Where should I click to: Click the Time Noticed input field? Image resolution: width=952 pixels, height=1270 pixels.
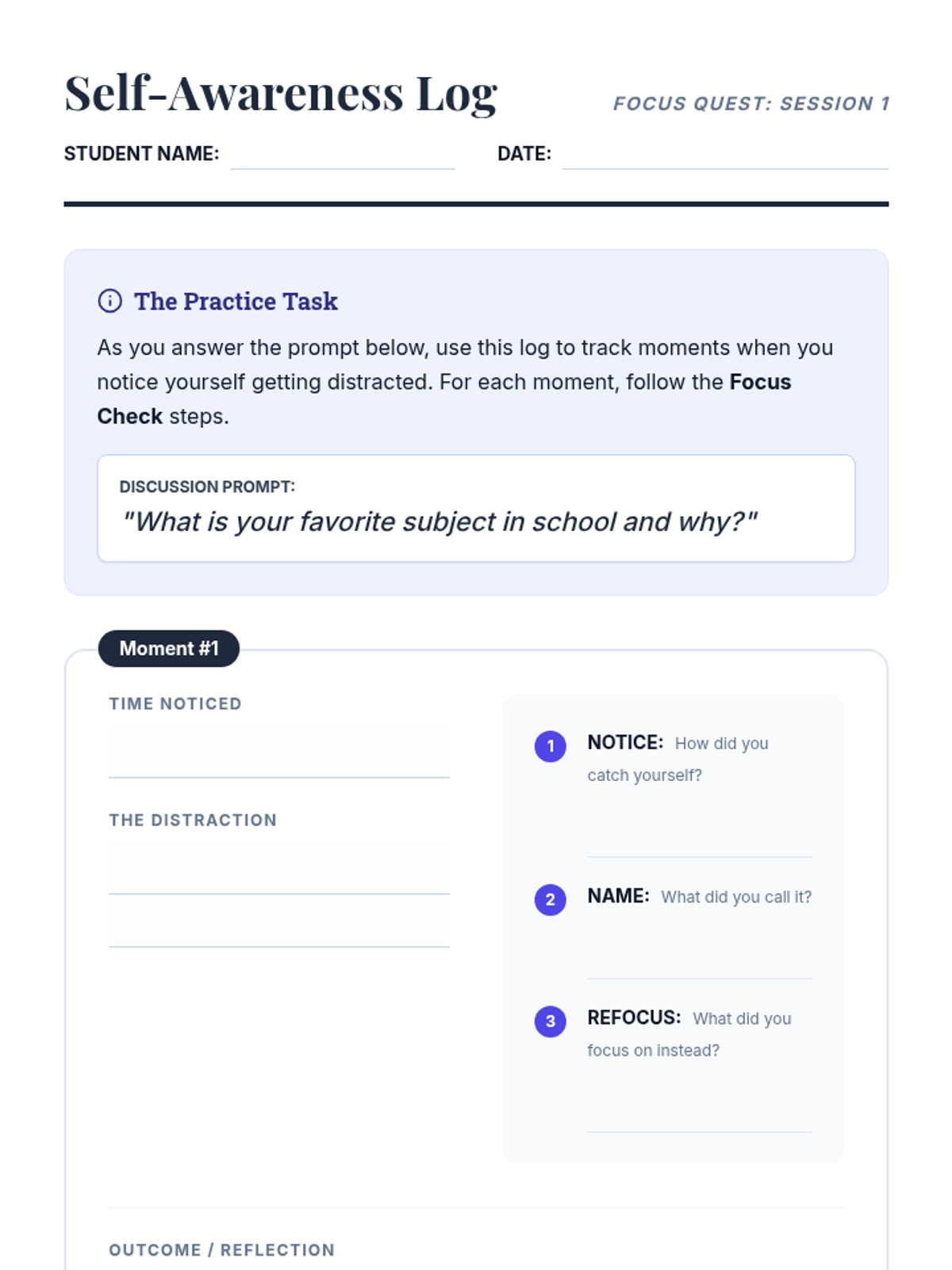coord(279,752)
